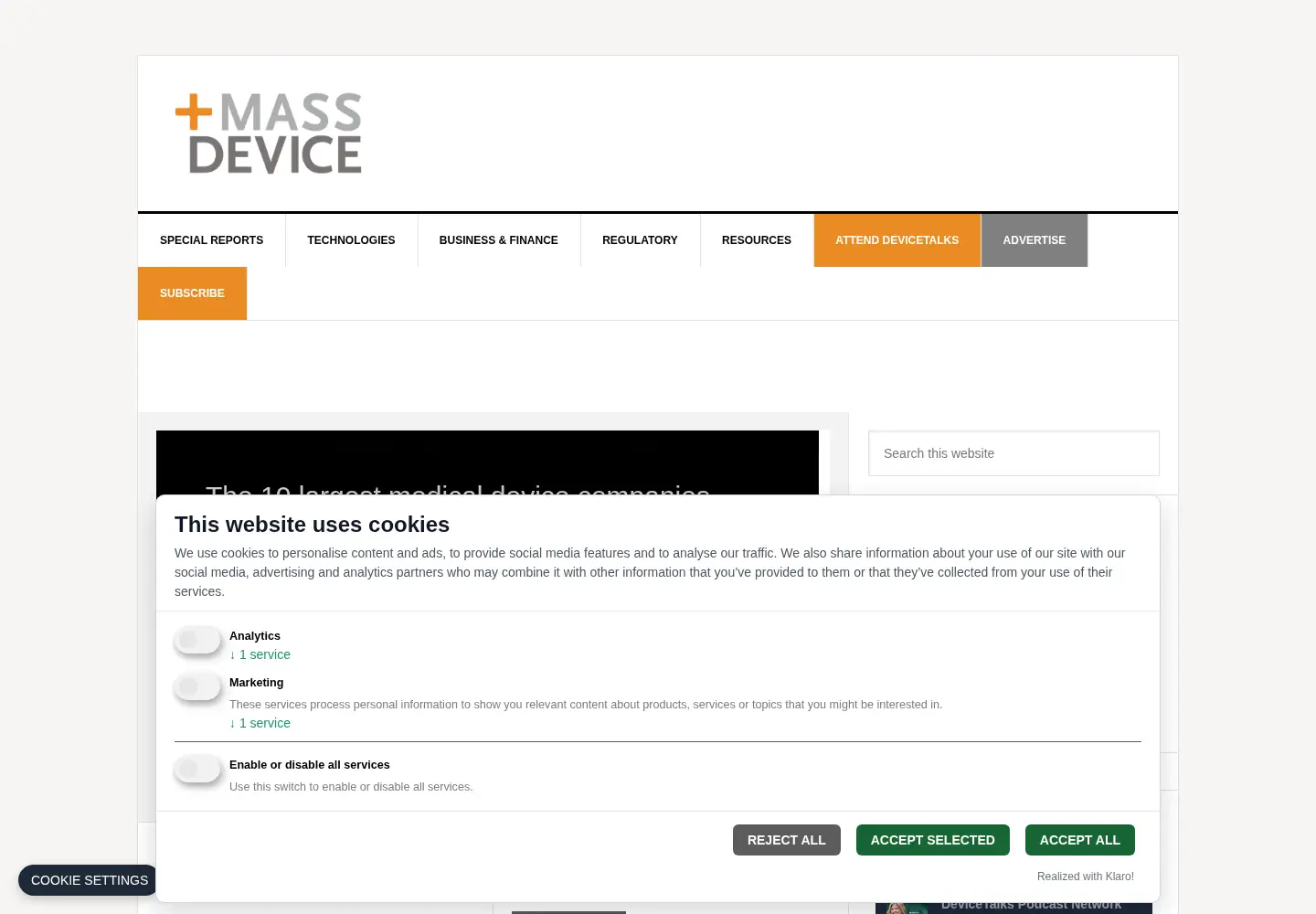The height and width of the screenshot is (914, 1316).
Task: Expand the Marketing 1 service list
Action: pyautogui.click(x=260, y=723)
